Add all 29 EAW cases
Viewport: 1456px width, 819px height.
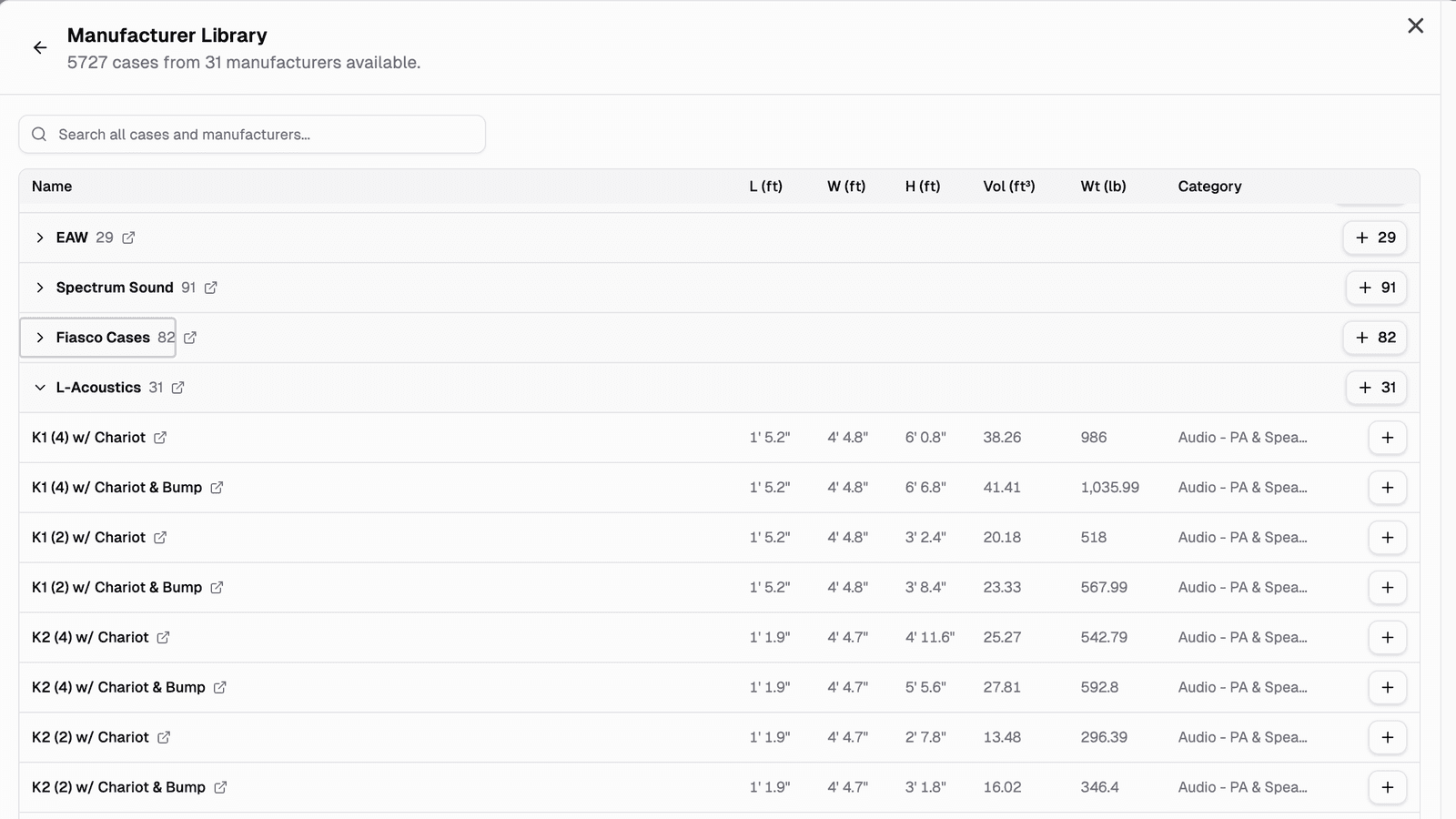tap(1375, 238)
